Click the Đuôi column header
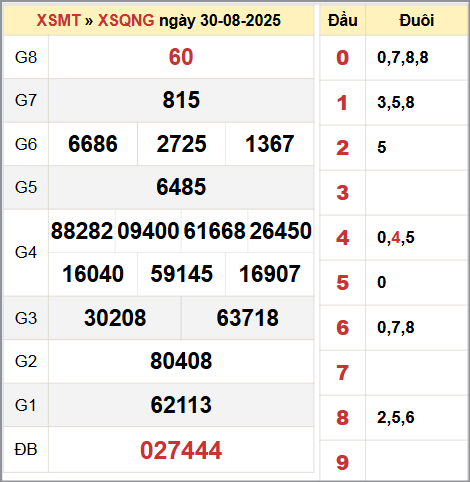Image resolution: width=470 pixels, height=482 pixels. (x=417, y=20)
